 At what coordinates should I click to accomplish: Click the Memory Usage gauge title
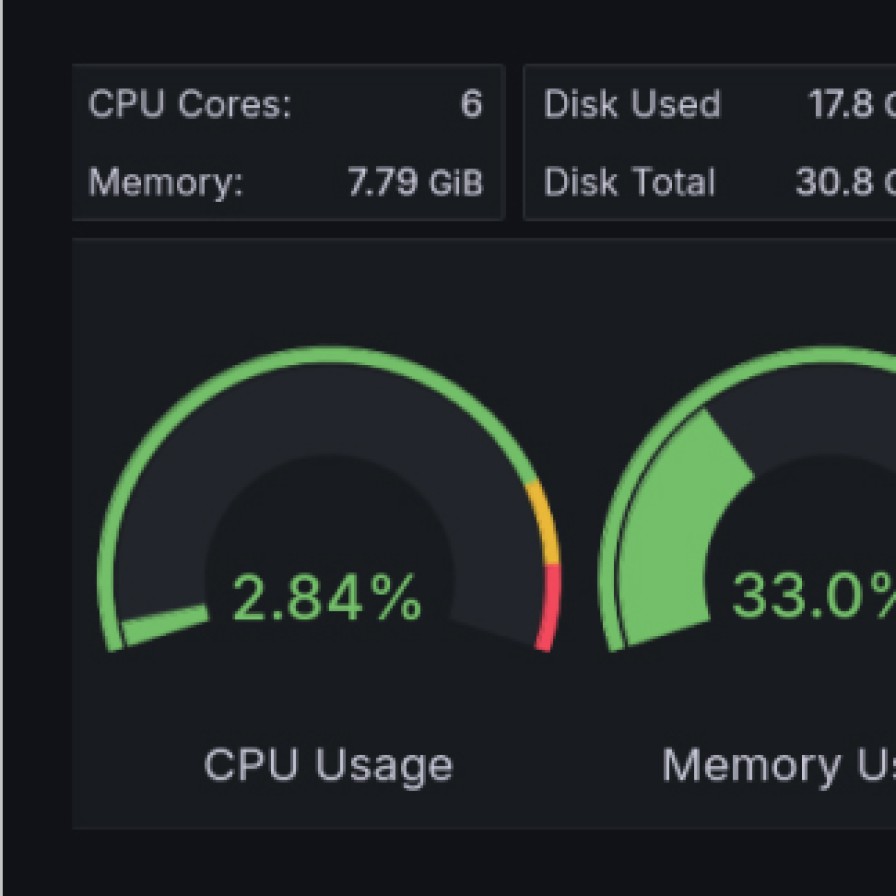778,765
